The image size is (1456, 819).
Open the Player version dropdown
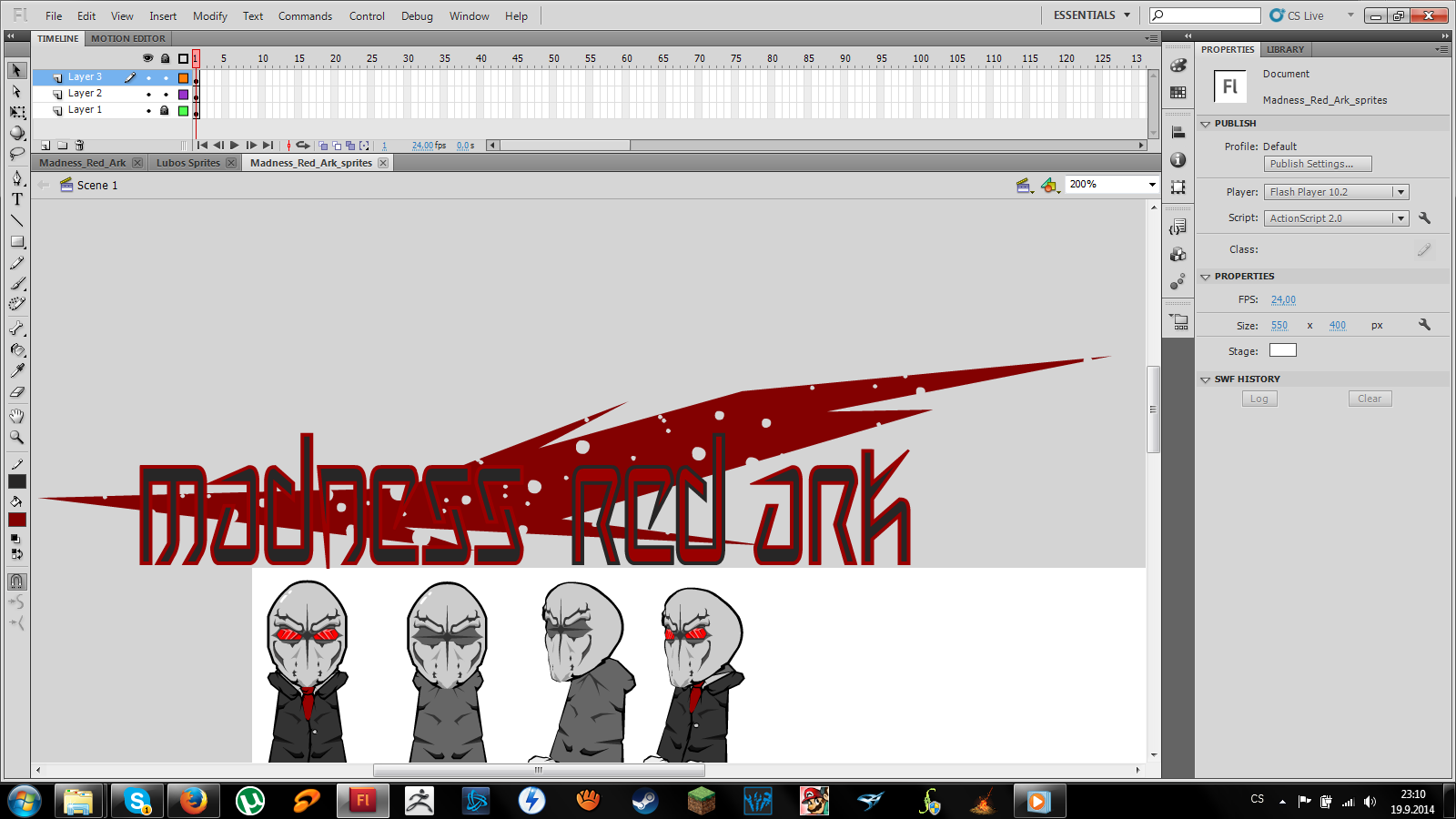pyautogui.click(x=1400, y=192)
